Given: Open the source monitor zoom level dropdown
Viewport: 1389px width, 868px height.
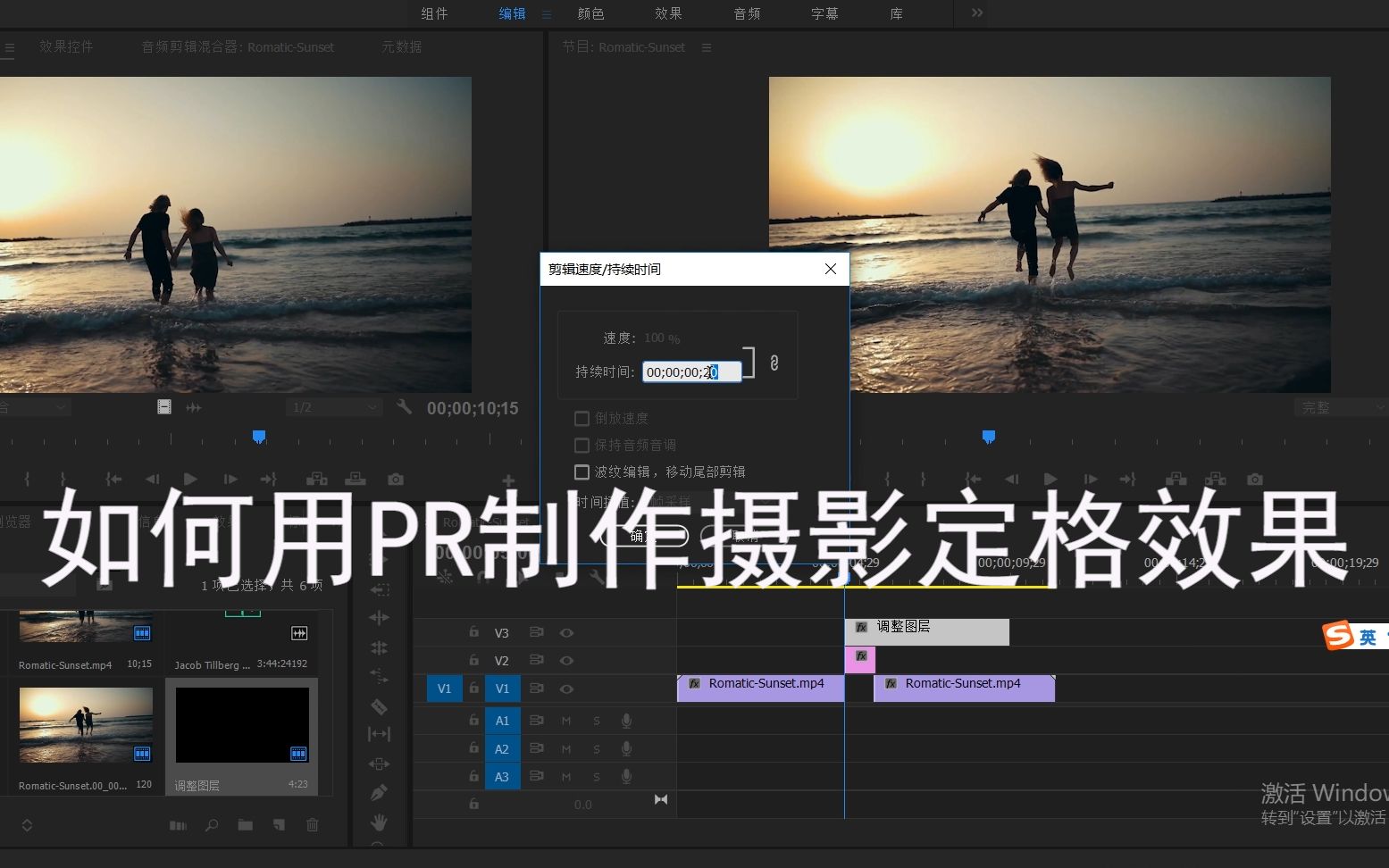Looking at the screenshot, I should pyautogui.click(x=36, y=407).
